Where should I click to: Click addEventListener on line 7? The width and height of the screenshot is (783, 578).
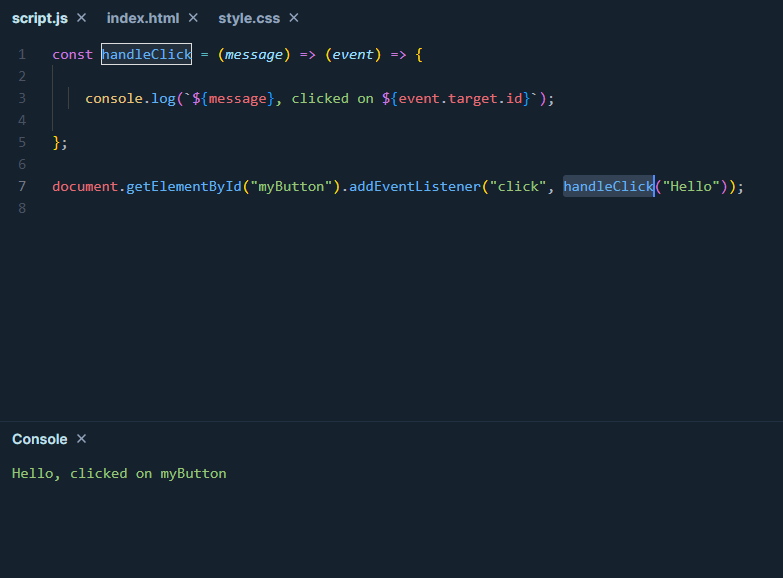(414, 186)
